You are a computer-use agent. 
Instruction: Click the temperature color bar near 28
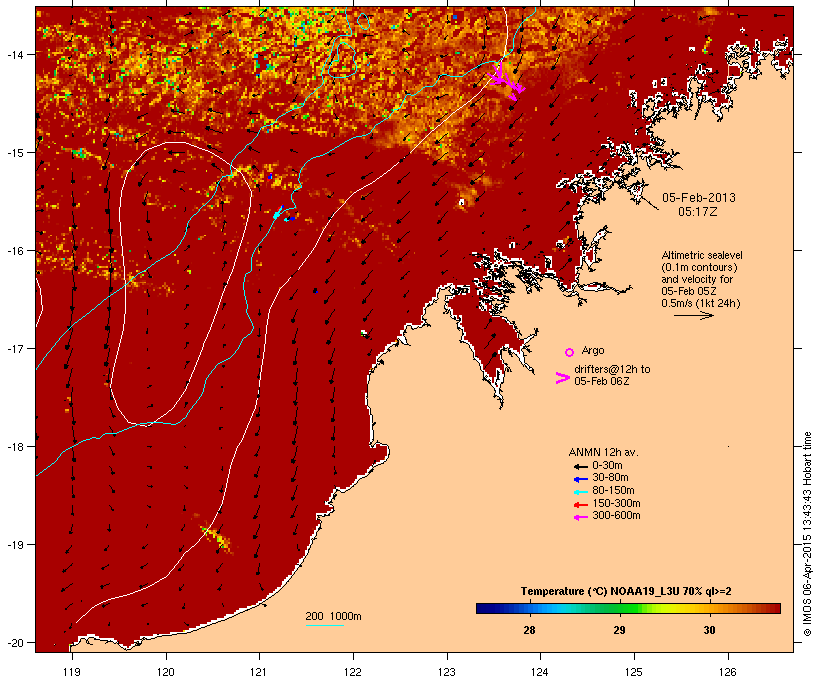(529, 608)
